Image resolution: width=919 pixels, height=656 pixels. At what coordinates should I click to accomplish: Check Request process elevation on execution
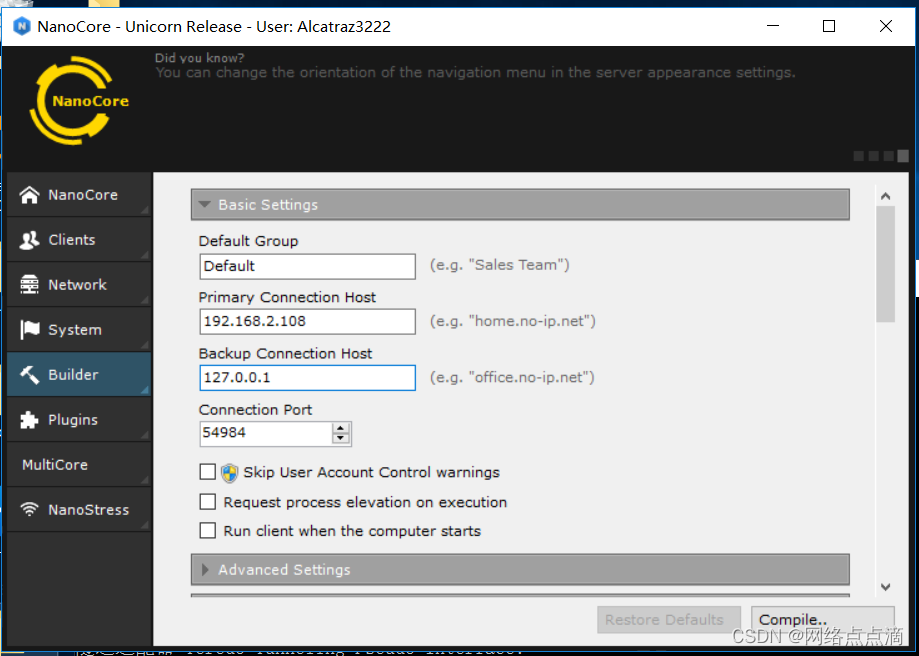pos(207,502)
